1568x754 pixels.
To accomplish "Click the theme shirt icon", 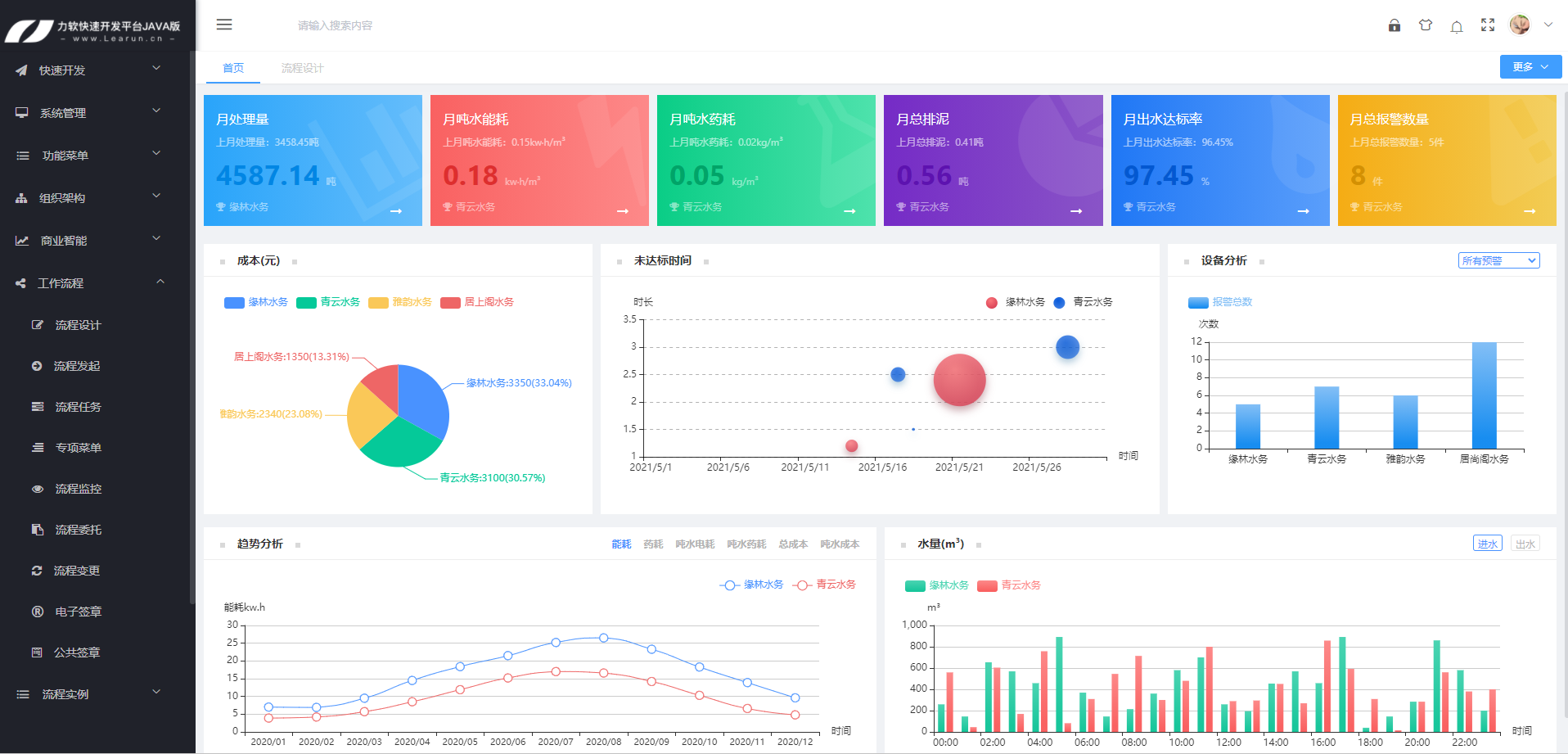I will (1426, 25).
